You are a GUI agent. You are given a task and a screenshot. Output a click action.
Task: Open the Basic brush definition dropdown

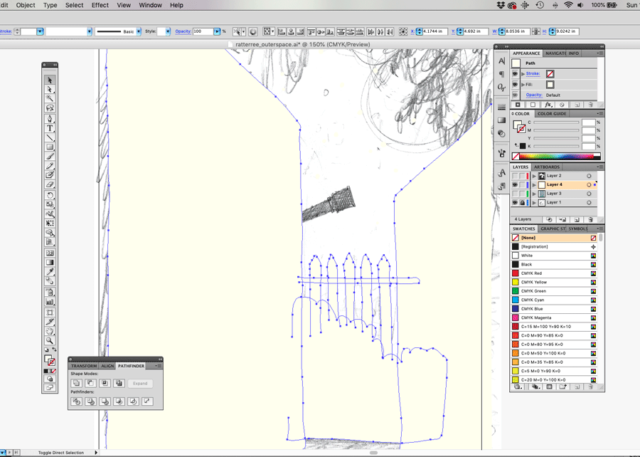(x=139, y=31)
